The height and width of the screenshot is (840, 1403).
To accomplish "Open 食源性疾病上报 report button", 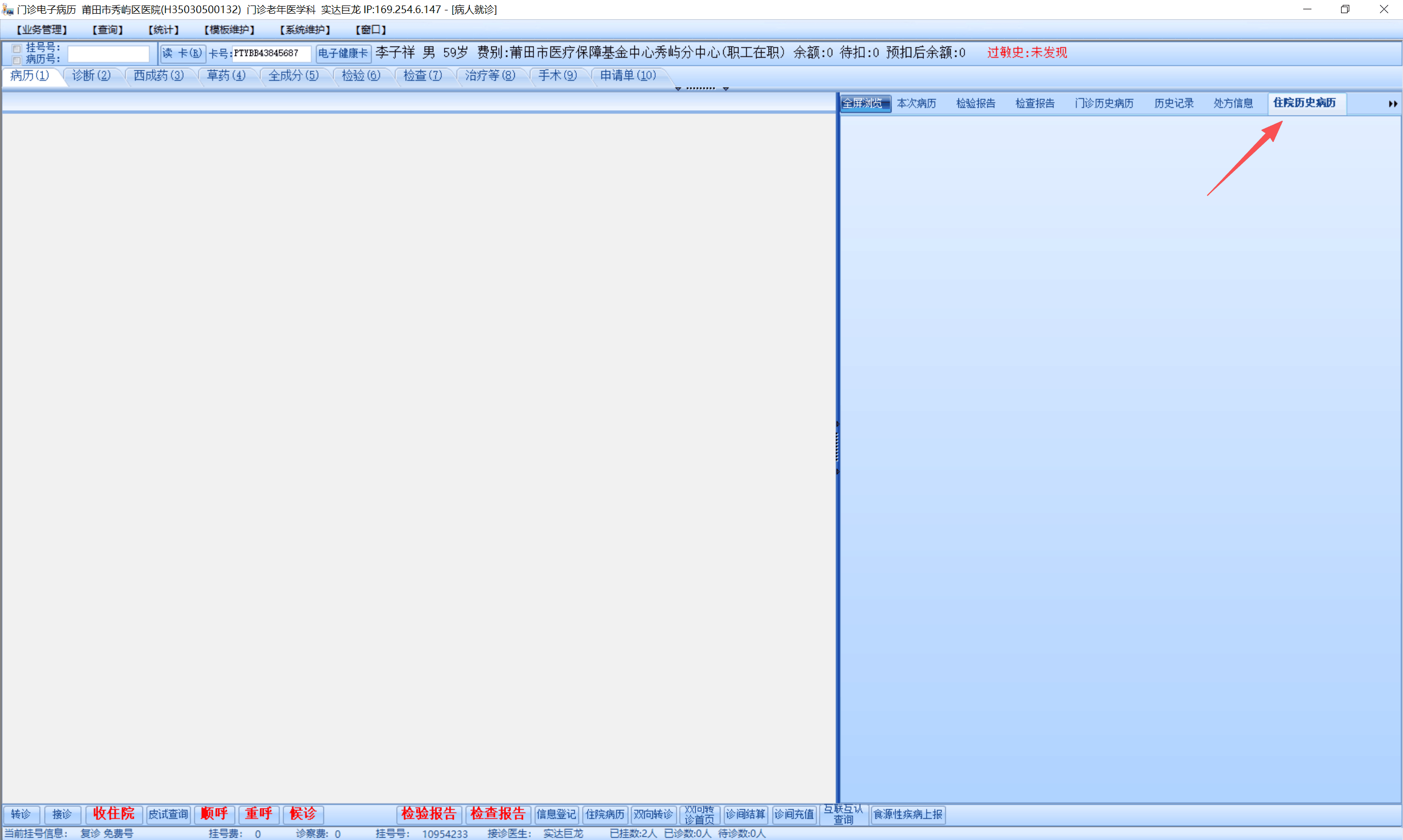I will tap(907, 814).
